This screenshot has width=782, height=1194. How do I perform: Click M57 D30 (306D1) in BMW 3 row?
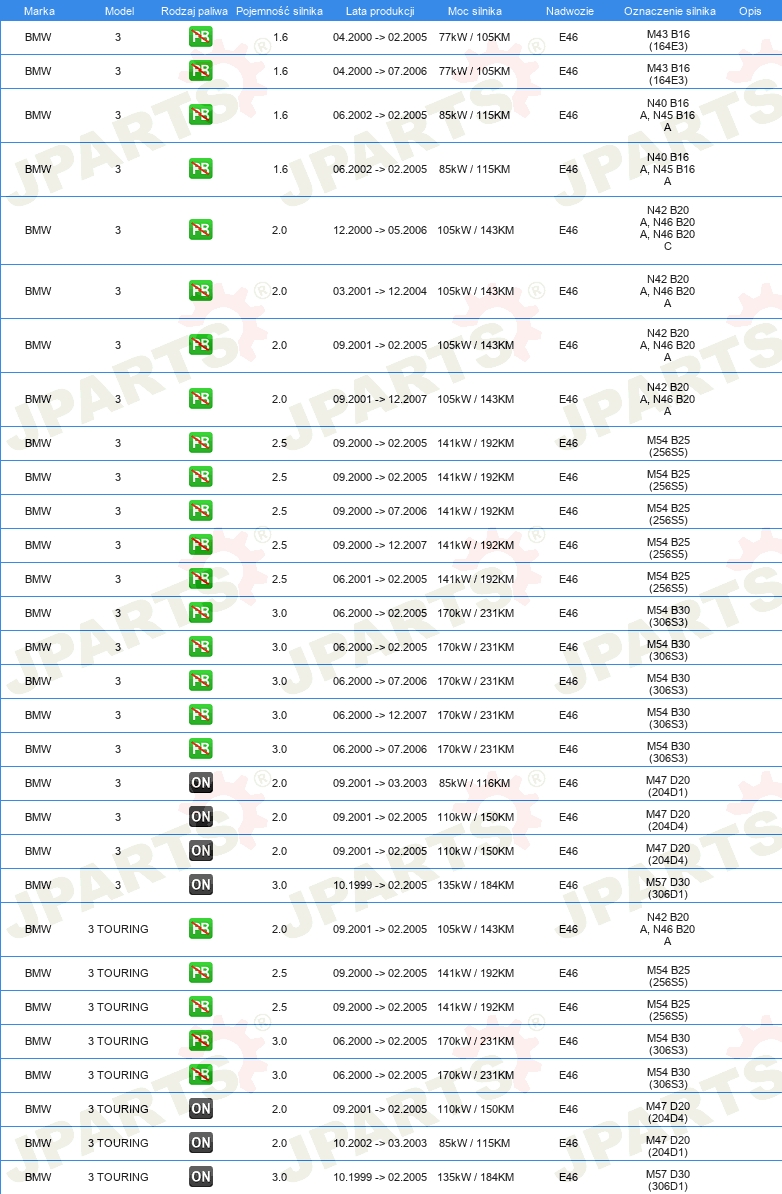[668, 888]
